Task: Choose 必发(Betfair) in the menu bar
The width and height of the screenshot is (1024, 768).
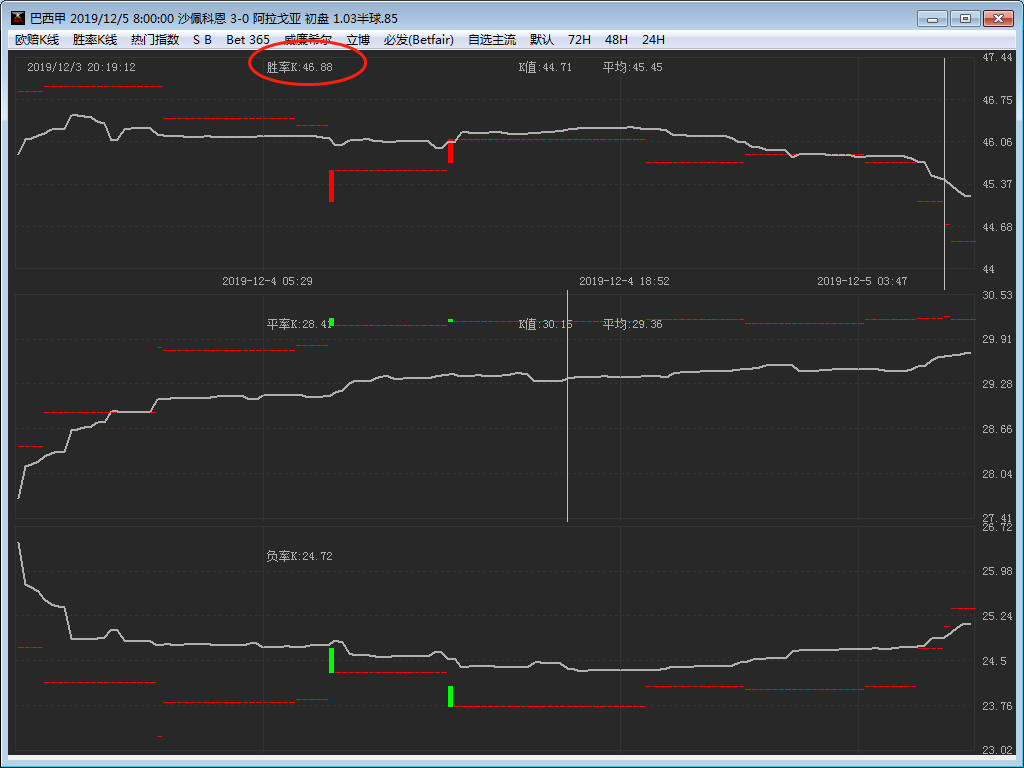Action: pos(419,40)
